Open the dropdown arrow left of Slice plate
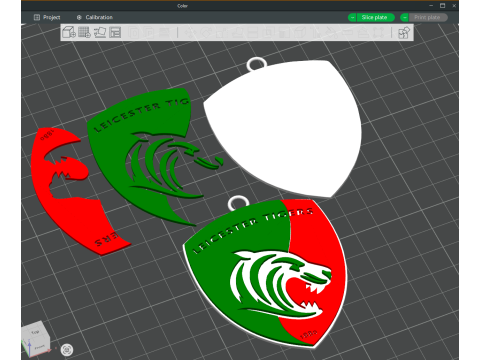The image size is (480, 360). click(352, 17)
